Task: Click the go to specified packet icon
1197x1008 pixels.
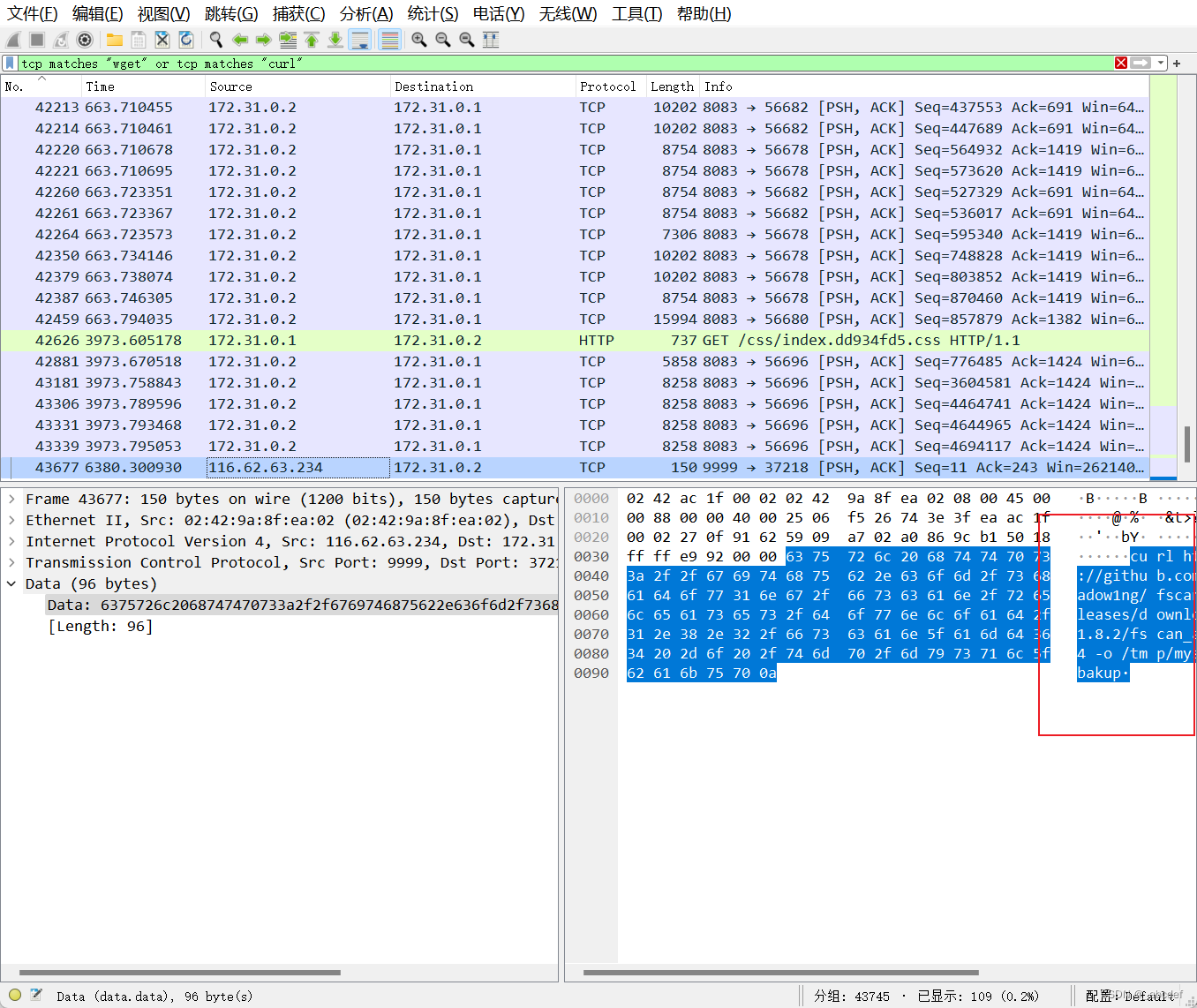Action: 288,40
